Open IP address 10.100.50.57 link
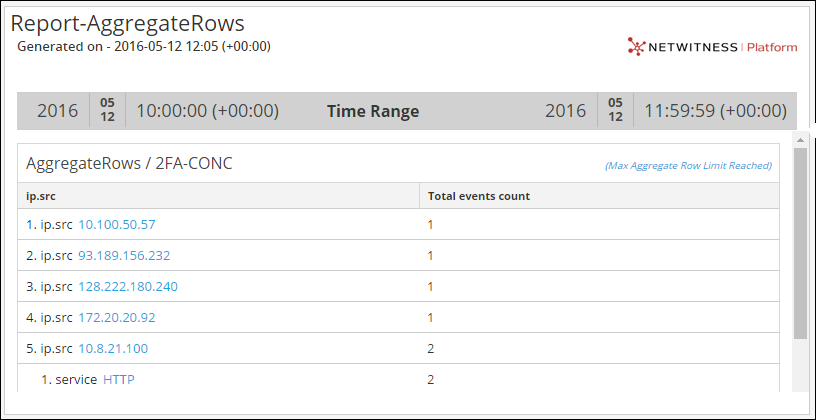Screen dimensions: 816x420 [117, 225]
